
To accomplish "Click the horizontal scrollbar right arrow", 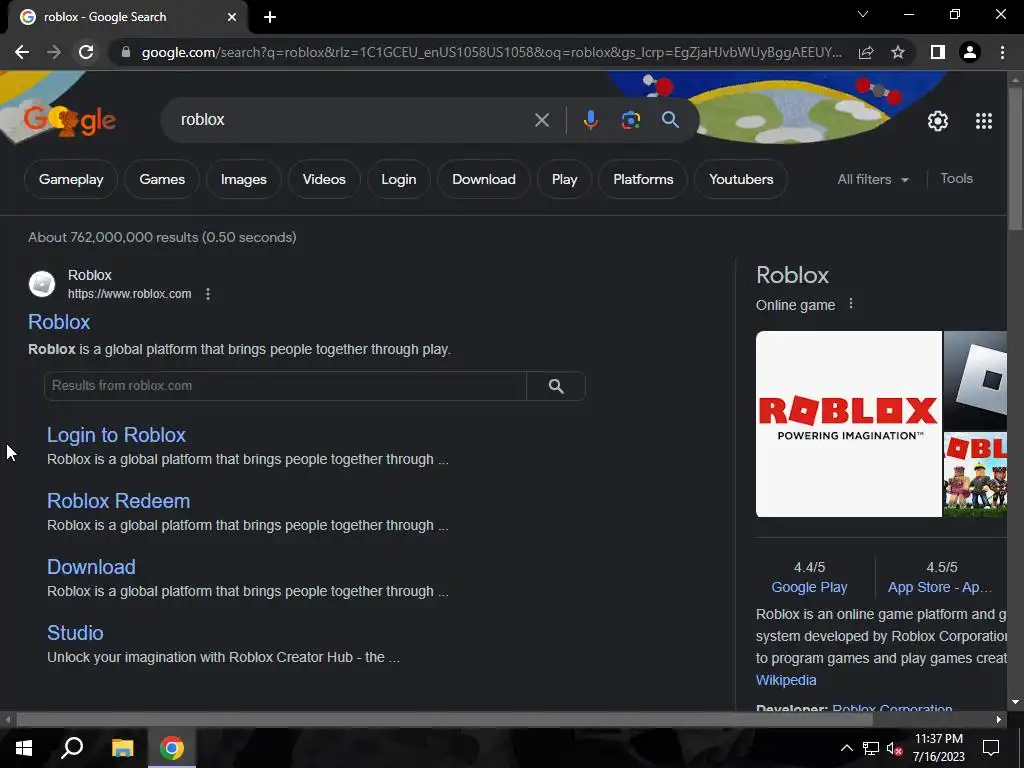I will coord(999,720).
